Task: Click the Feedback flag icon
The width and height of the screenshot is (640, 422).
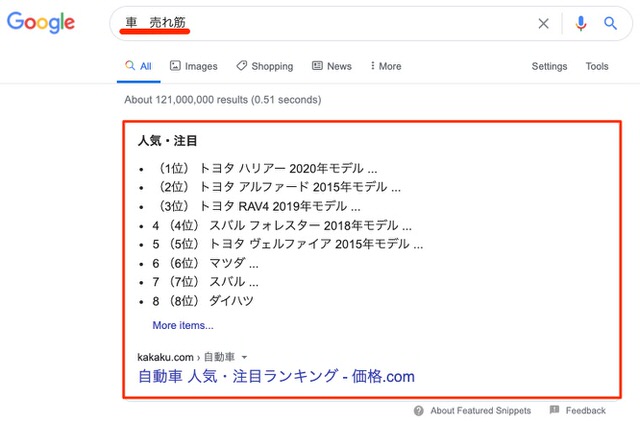Action: tap(554, 410)
